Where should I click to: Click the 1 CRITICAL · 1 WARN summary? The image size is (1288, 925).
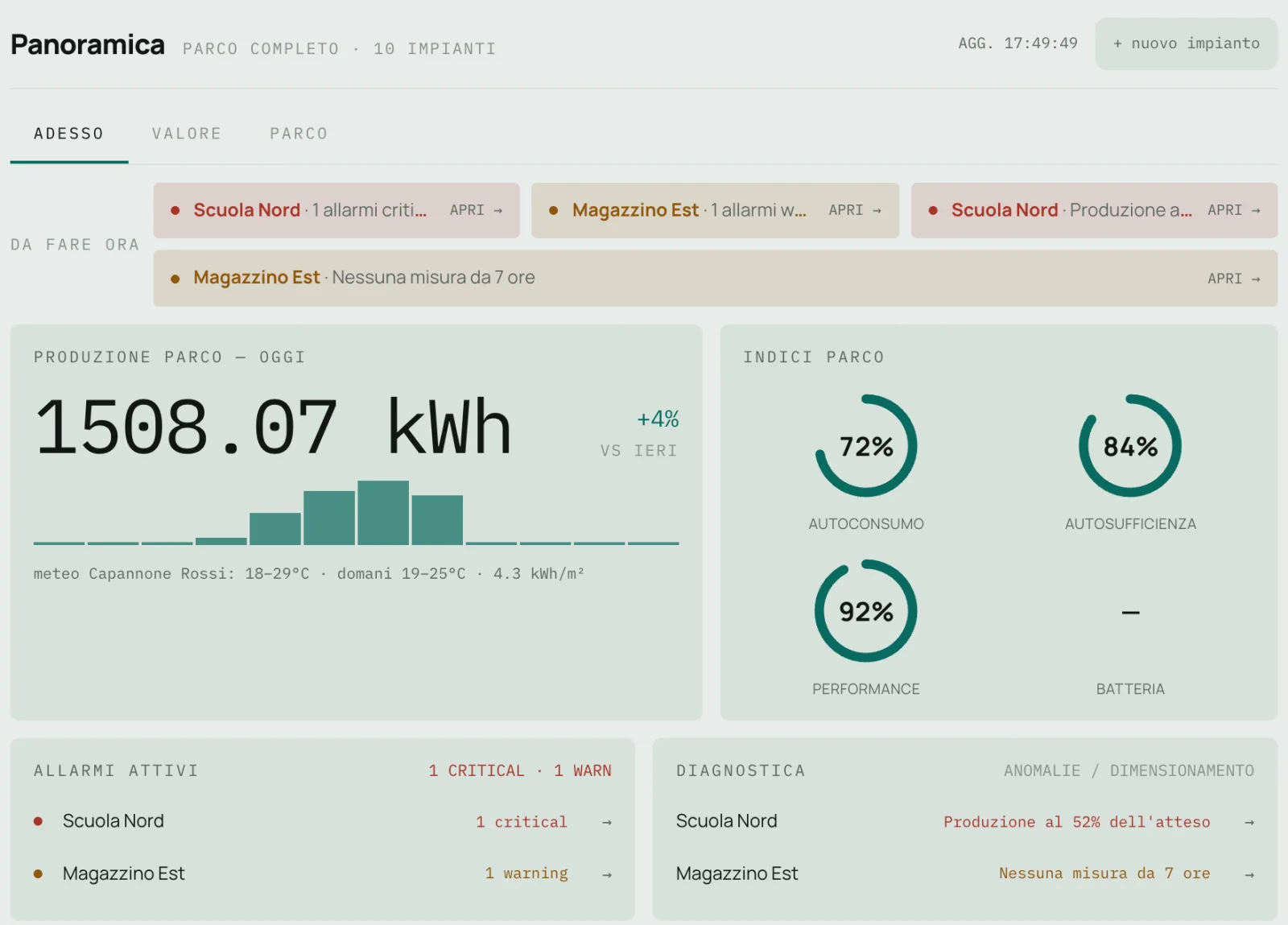[520, 770]
